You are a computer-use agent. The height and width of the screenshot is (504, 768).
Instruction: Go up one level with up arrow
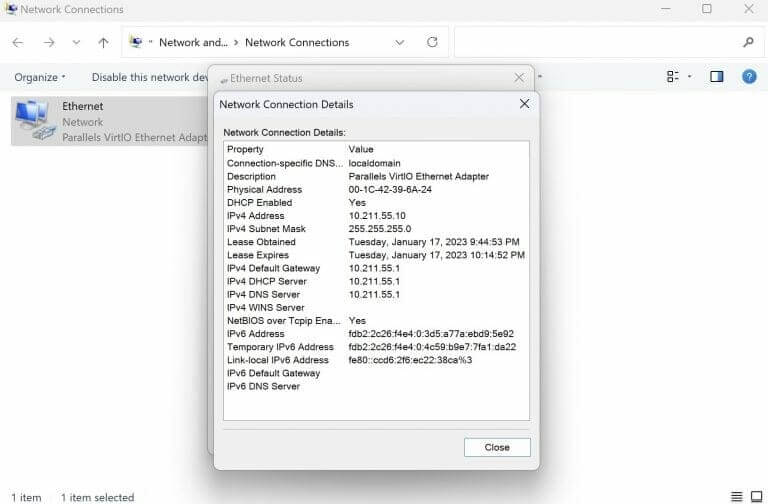103,43
